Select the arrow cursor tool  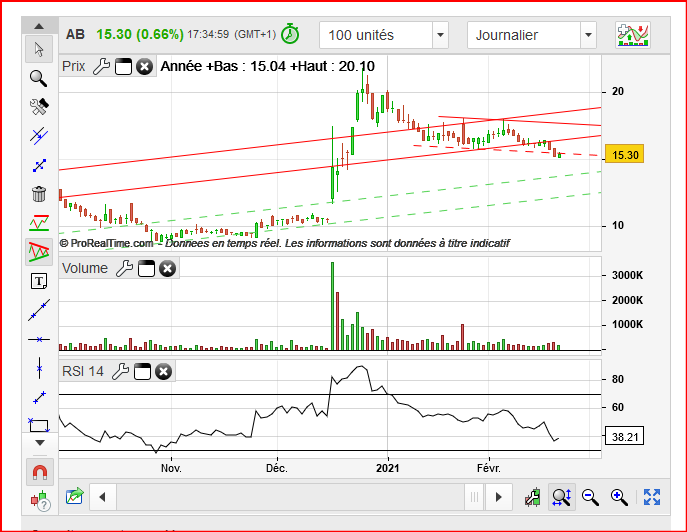[x=39, y=49]
